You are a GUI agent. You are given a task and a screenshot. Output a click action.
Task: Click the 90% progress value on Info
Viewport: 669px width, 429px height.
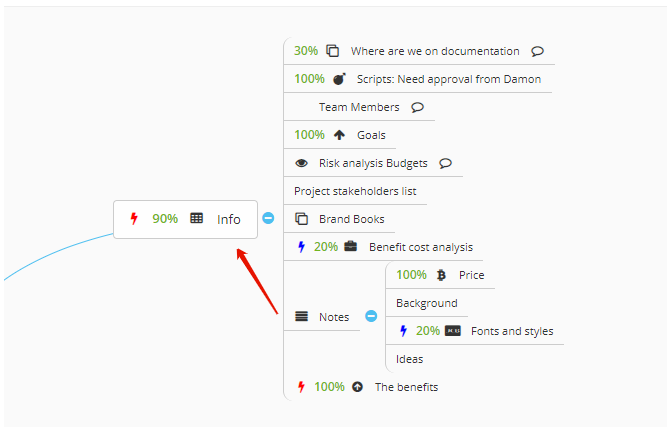pos(165,219)
